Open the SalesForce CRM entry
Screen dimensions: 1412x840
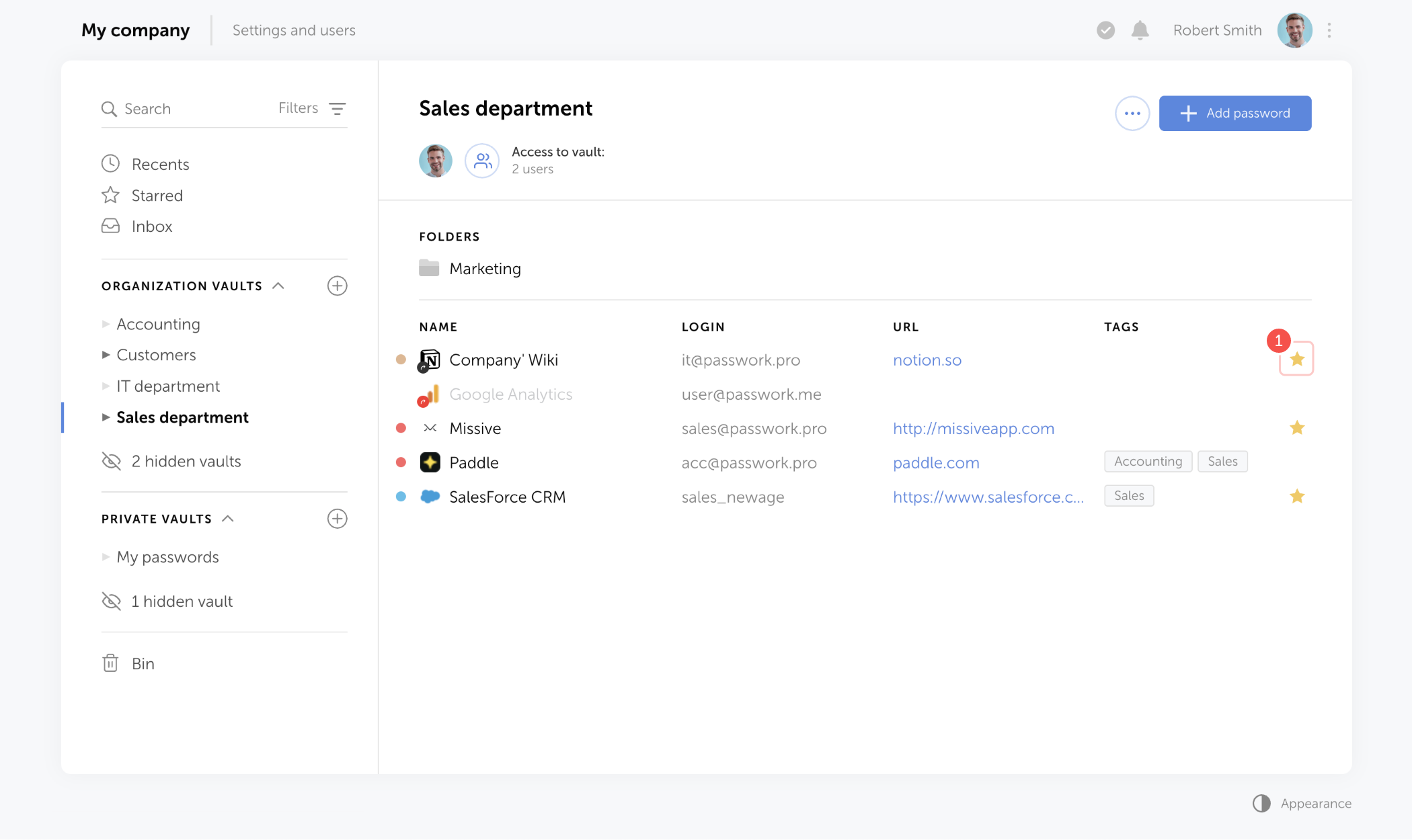(508, 497)
